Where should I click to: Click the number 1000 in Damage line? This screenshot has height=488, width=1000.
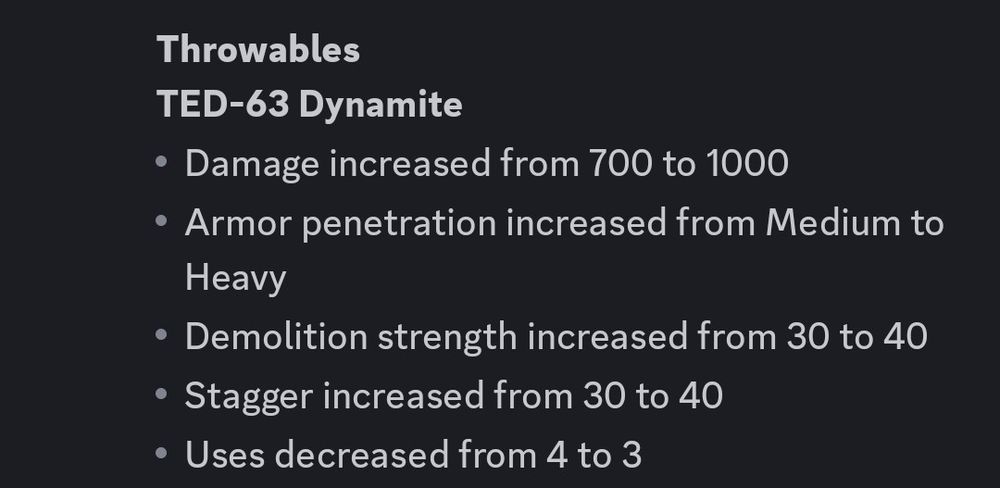(747, 163)
